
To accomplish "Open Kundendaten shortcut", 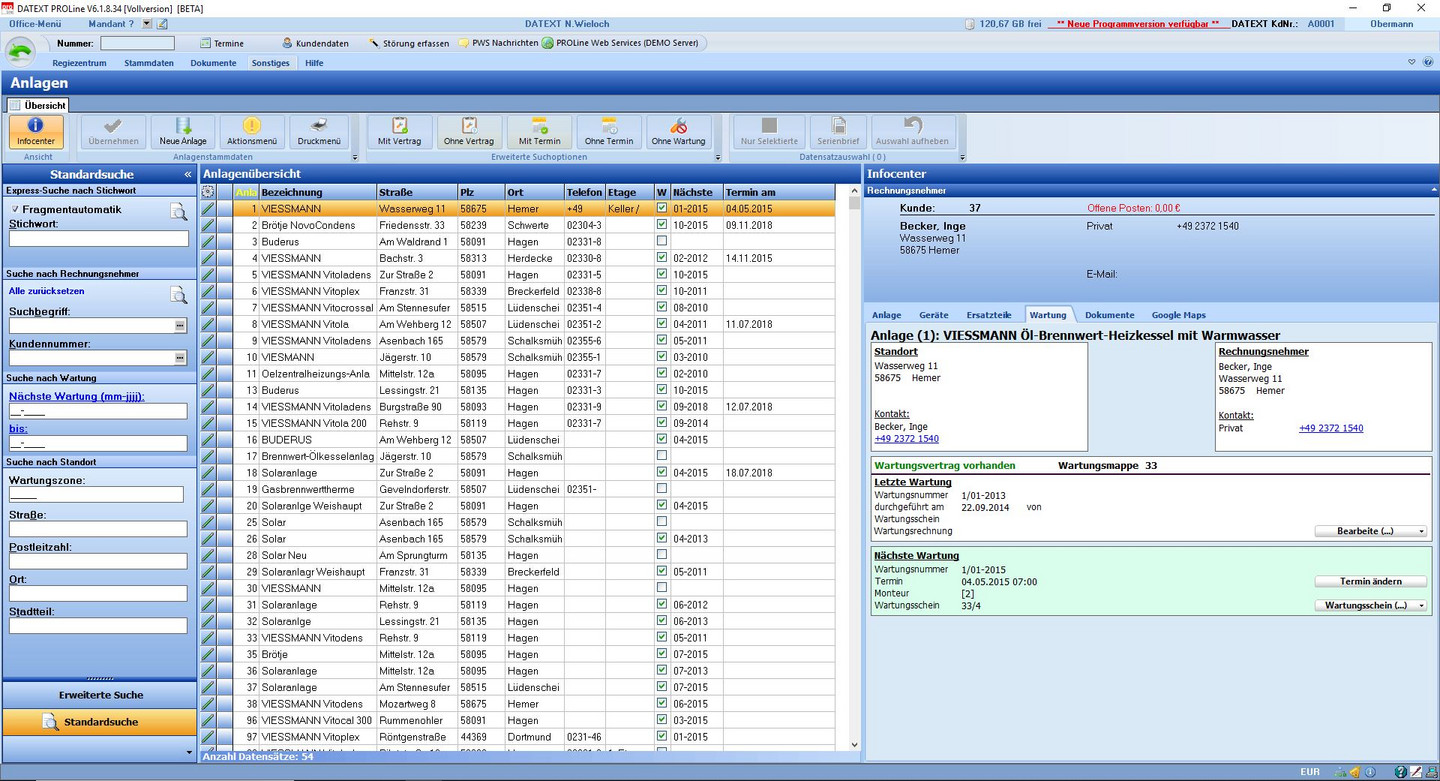I will 315,43.
